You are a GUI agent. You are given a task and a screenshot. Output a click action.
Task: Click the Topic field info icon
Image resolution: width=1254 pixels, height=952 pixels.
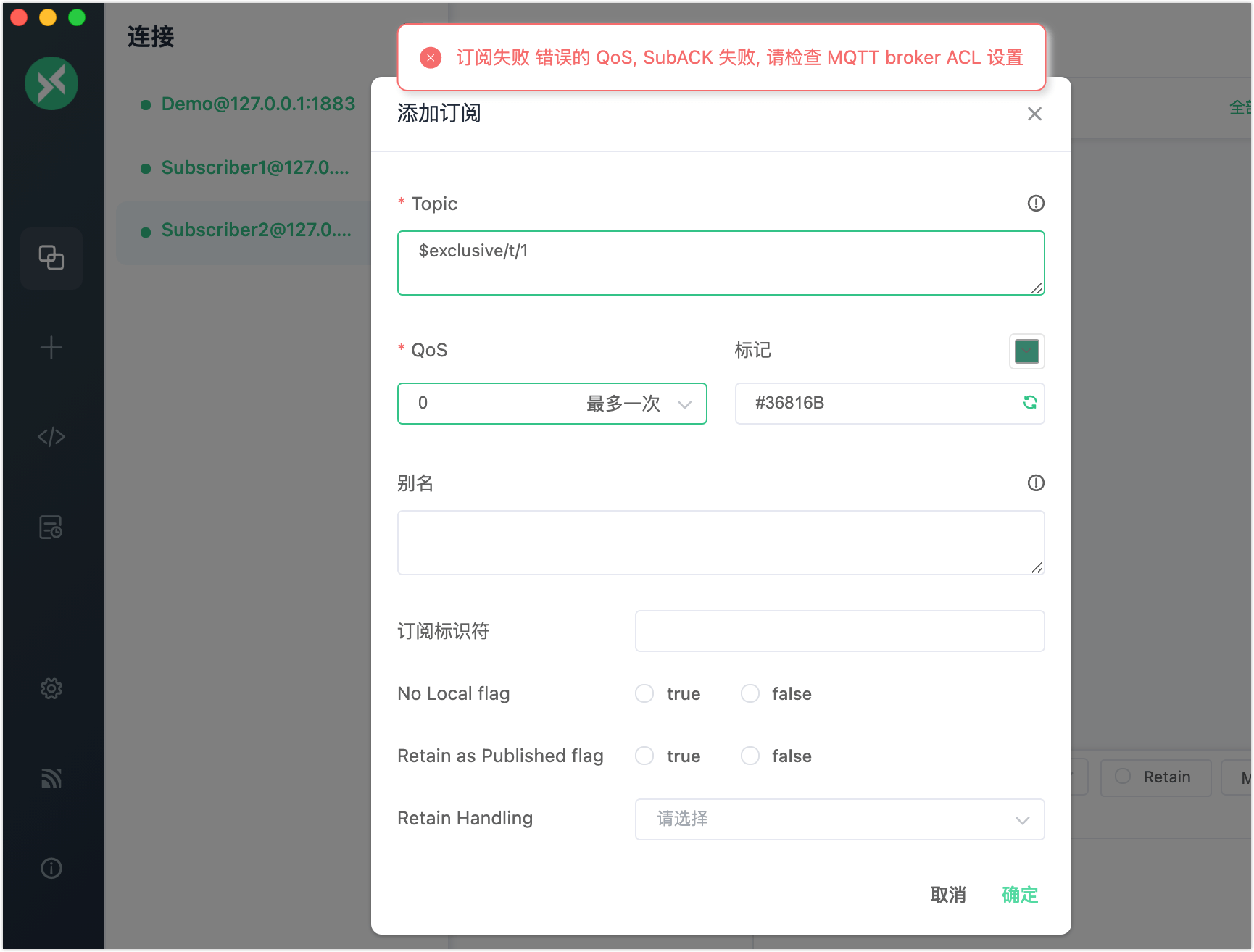tap(1036, 204)
